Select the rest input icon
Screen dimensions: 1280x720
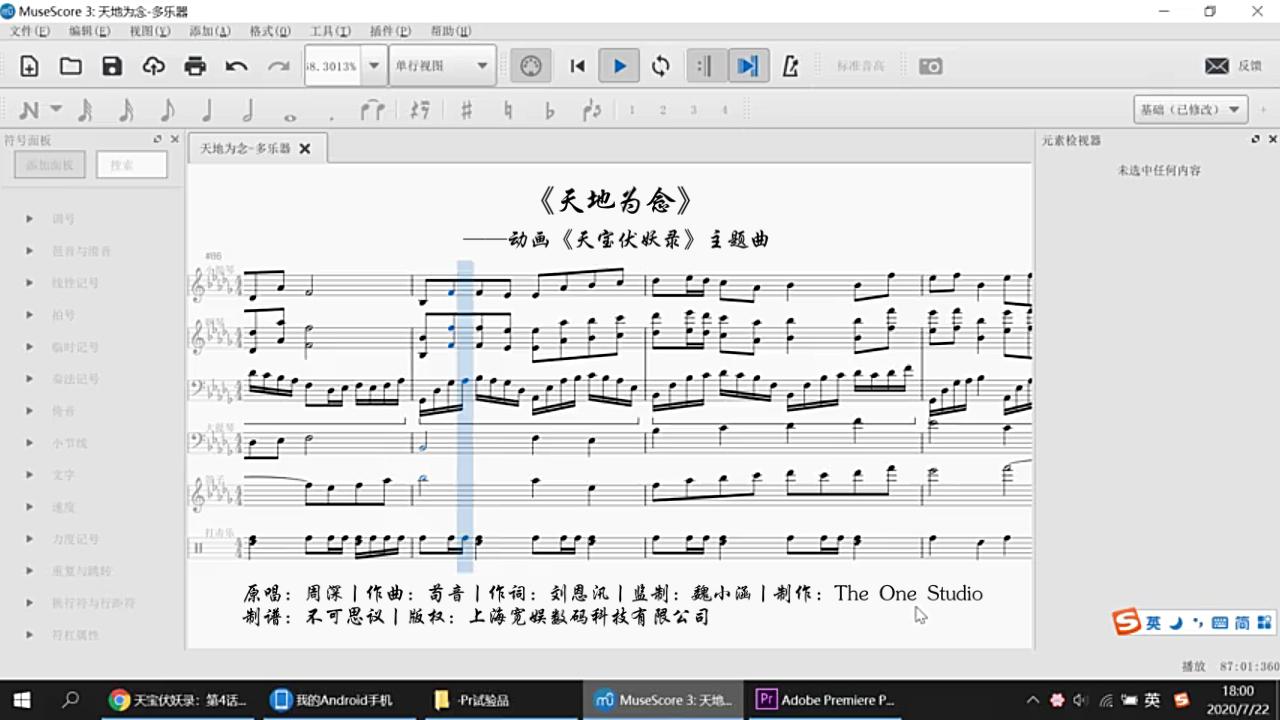pos(420,110)
